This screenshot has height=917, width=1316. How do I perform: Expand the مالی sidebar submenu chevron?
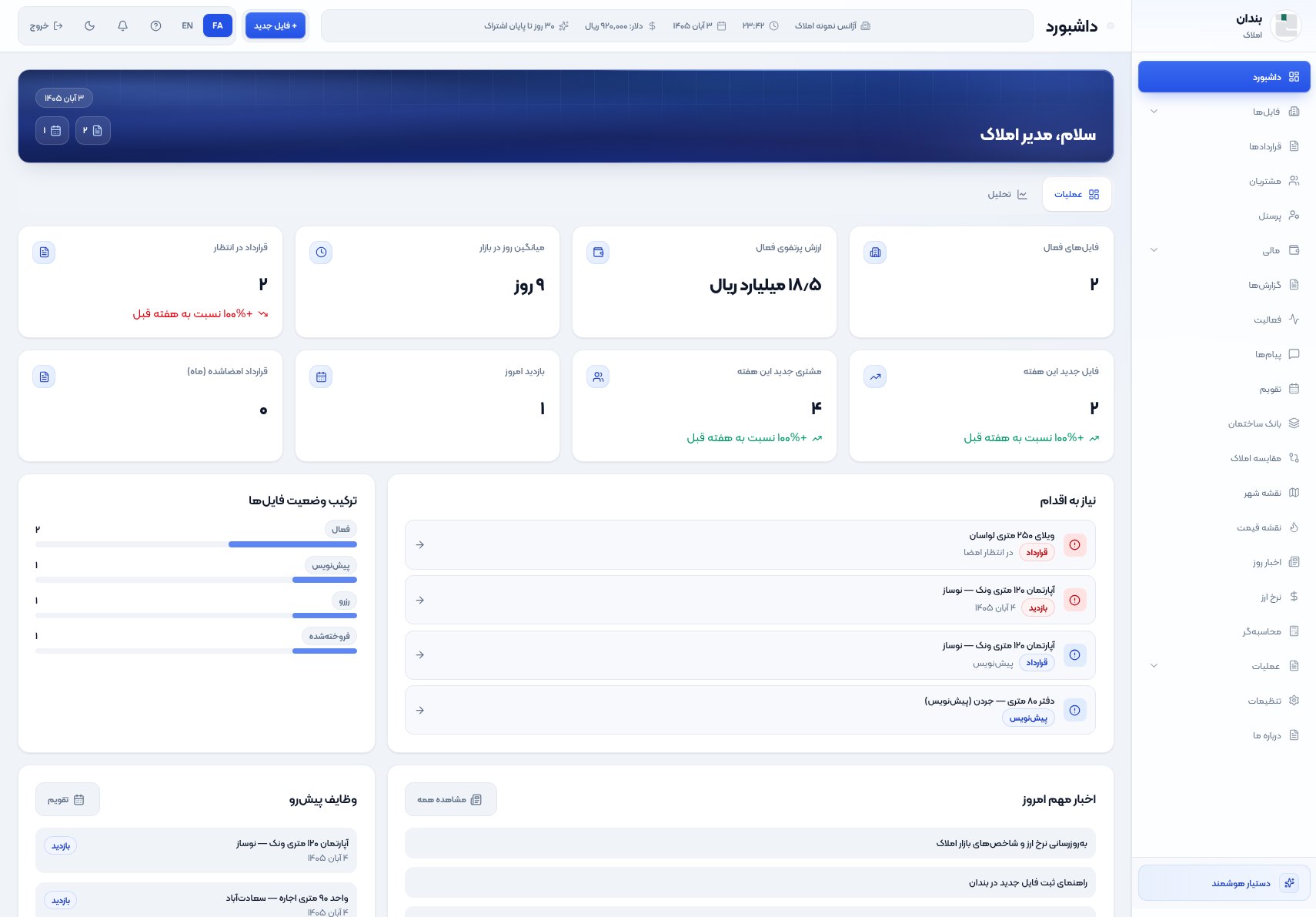pos(1154,250)
